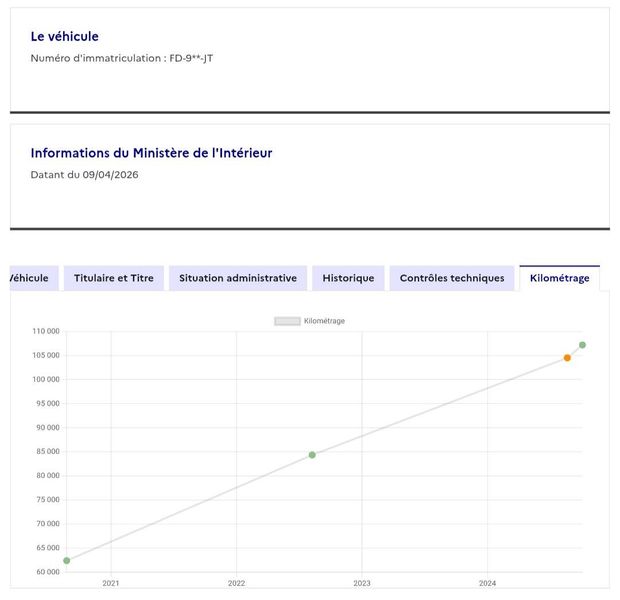This screenshot has width=620, height=600.
Task: Go to the Contrôles techniques tab
Action: 452,278
